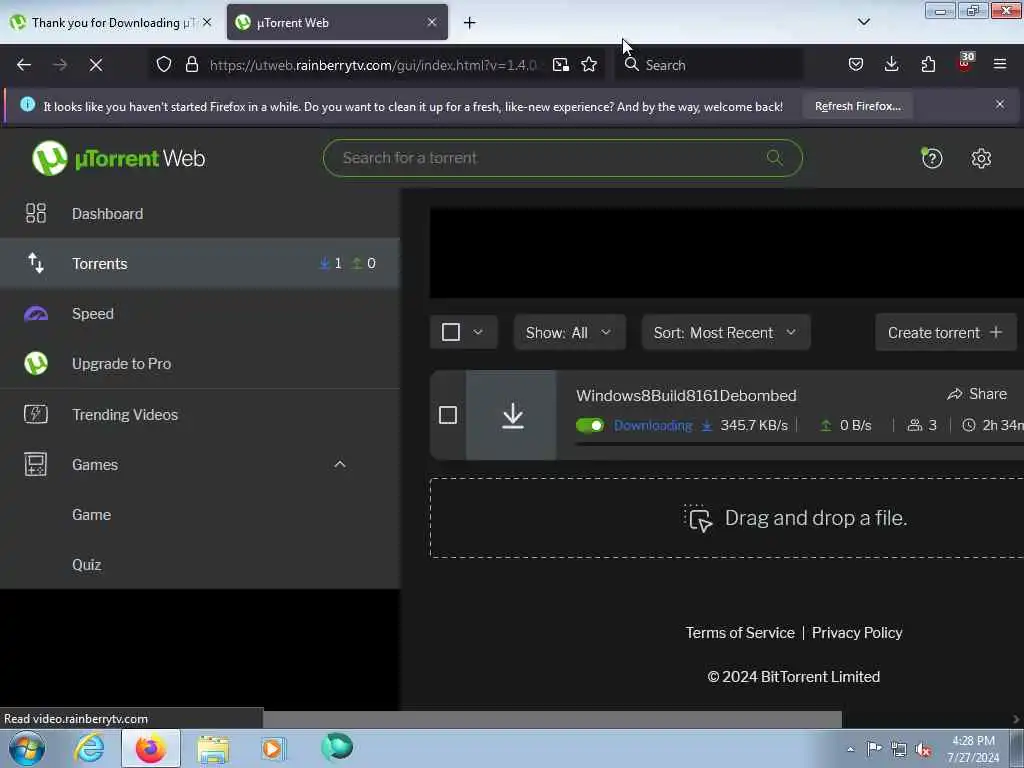The image size is (1024, 768).
Task: Open the Terms of Service link
Action: [x=739, y=632]
